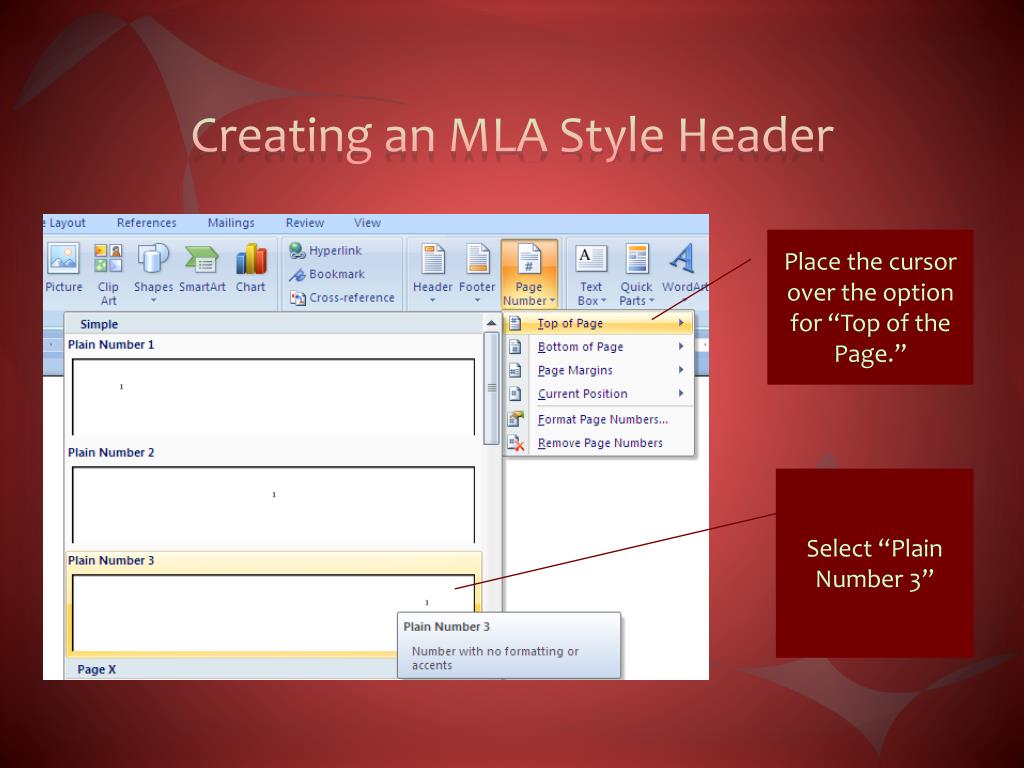Click the Page Margins icon

click(x=515, y=370)
